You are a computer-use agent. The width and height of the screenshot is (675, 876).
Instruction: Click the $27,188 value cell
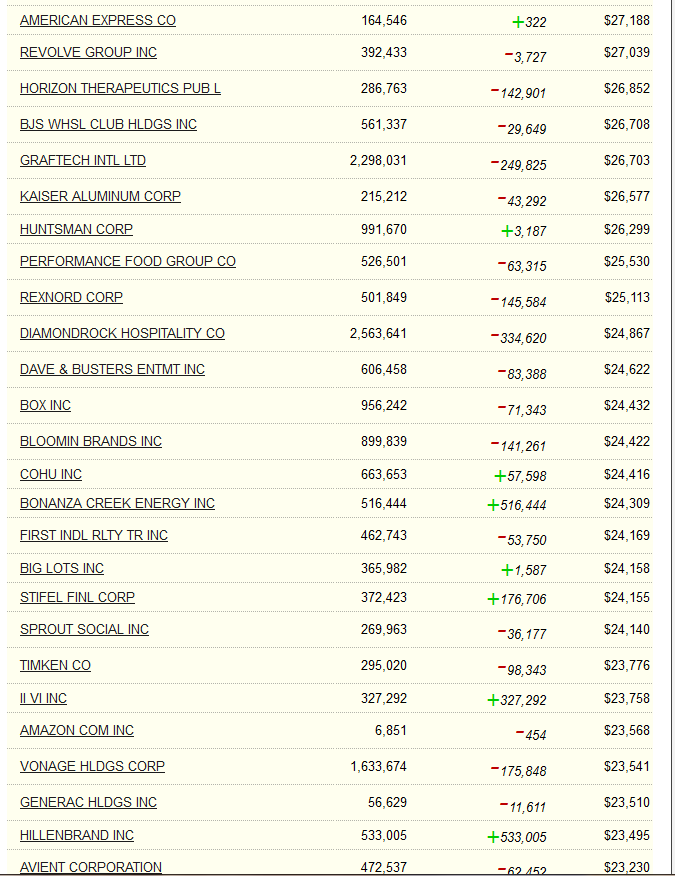tap(627, 21)
